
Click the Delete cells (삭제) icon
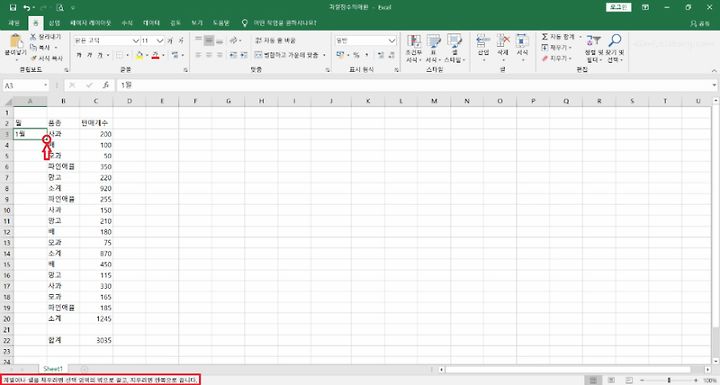[503, 40]
